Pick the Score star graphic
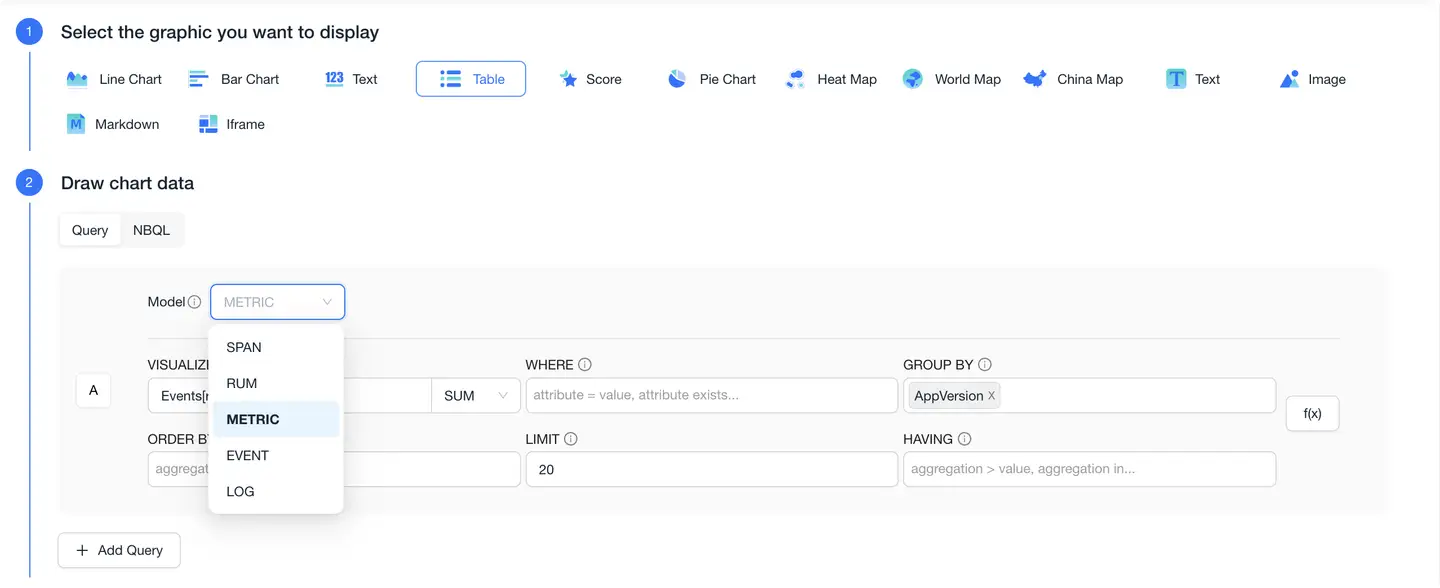Image resolution: width=1440 pixels, height=588 pixels. coord(590,79)
